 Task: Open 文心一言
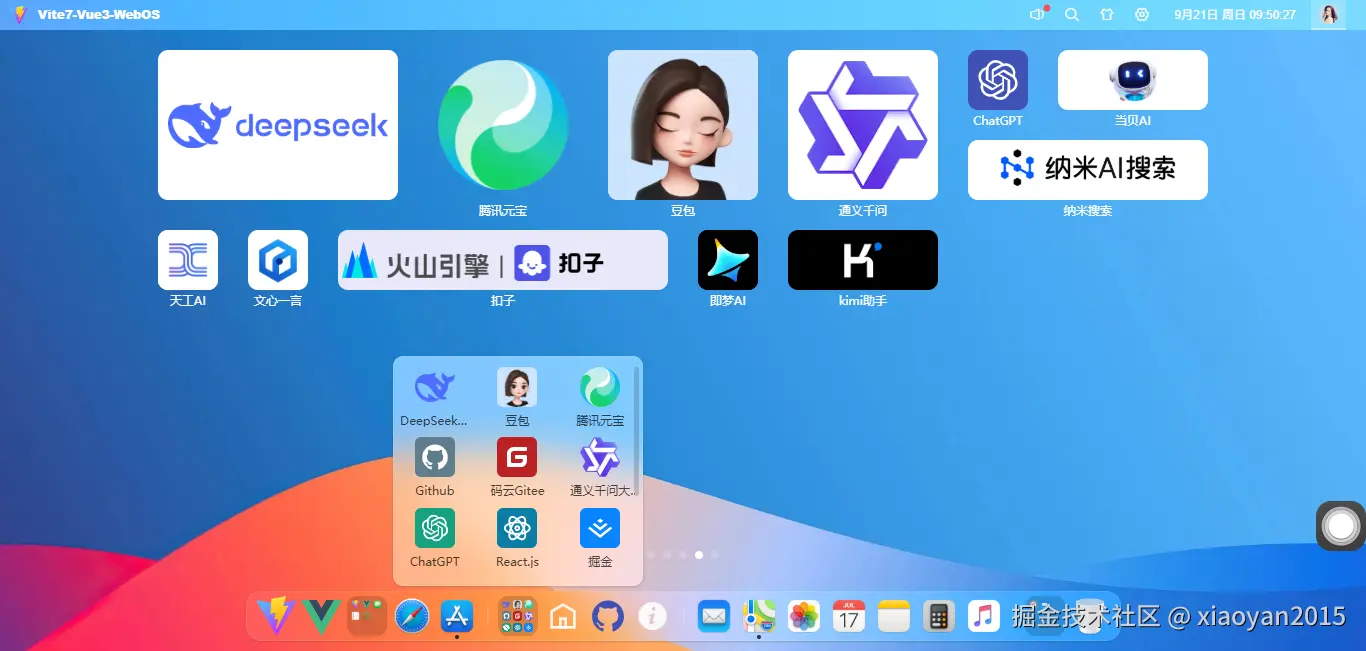277,258
